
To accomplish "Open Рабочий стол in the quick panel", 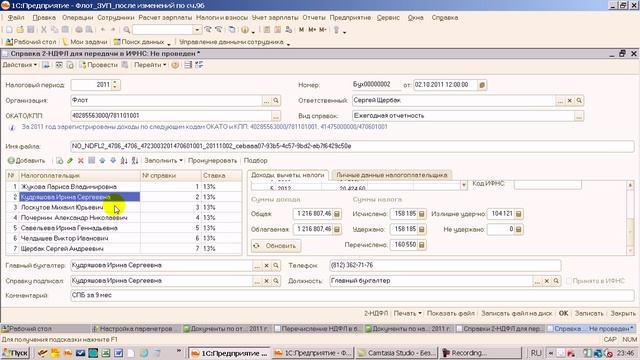I will click(x=31, y=42).
